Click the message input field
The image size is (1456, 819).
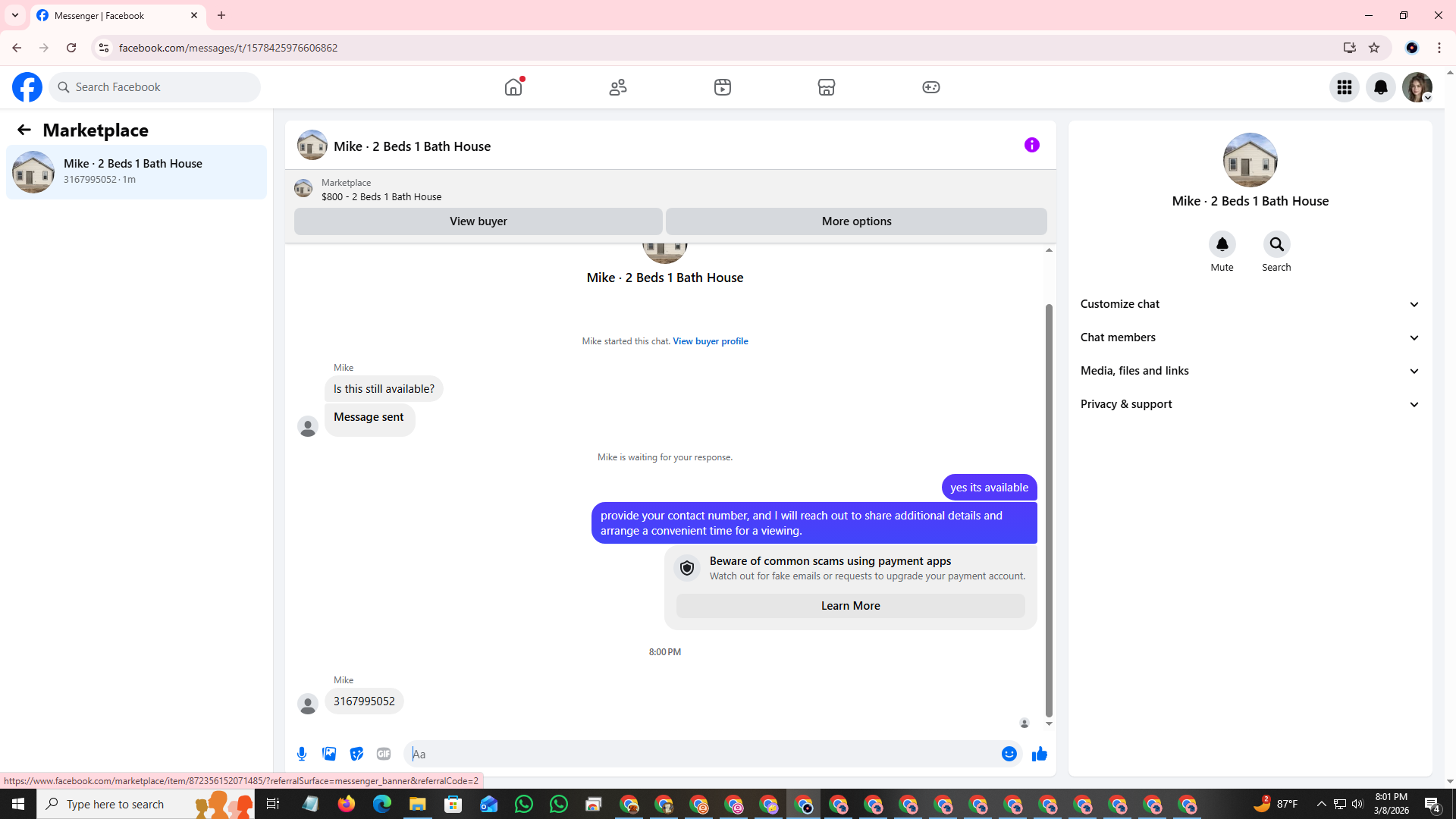[701, 754]
